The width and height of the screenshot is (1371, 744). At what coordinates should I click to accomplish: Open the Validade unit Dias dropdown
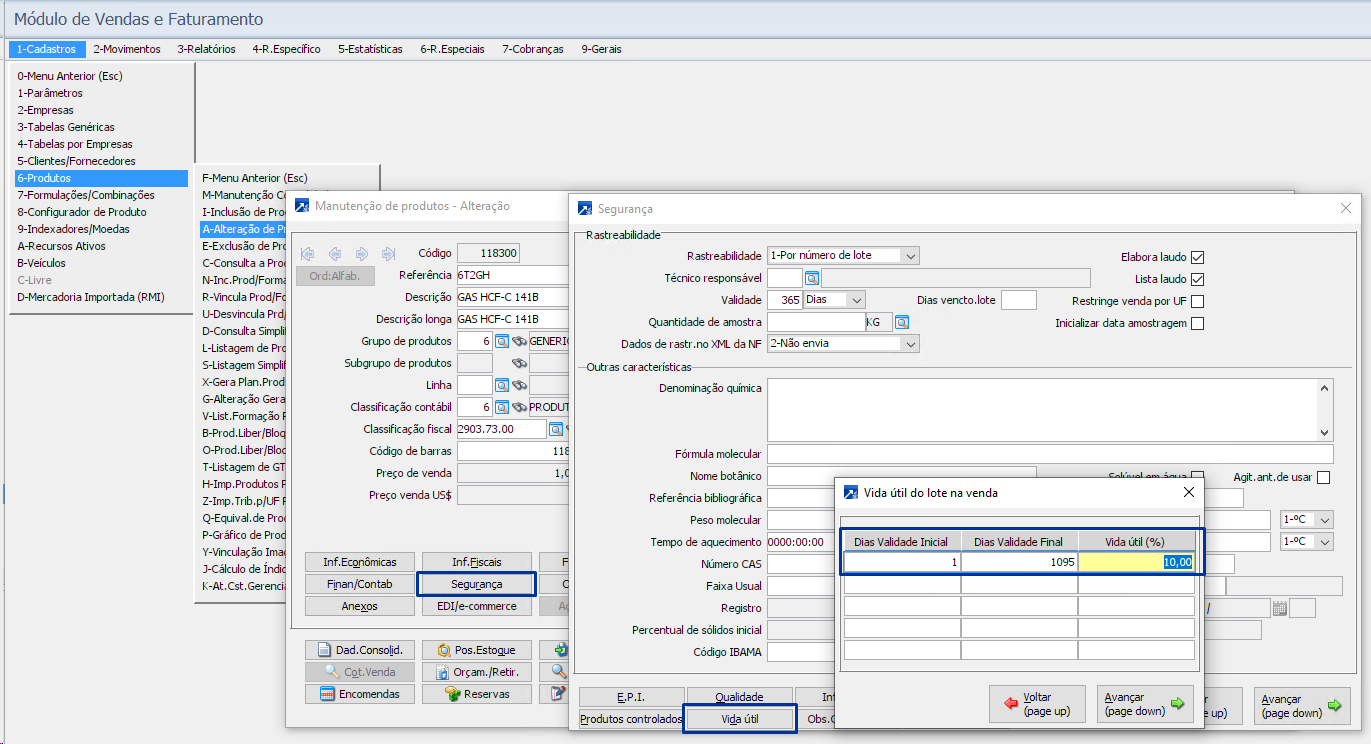[x=855, y=300]
